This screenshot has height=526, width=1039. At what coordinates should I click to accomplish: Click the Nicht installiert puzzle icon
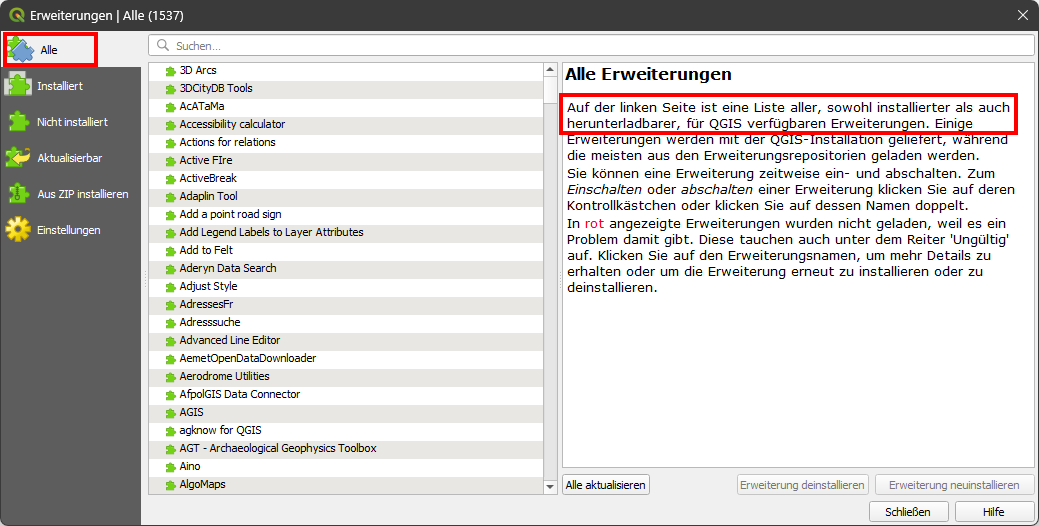point(18,122)
